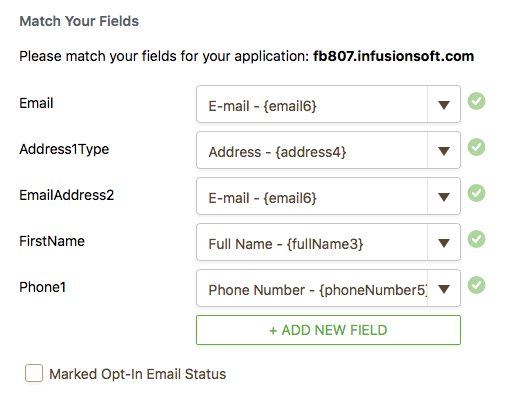Expand Address1Type dropdown arrow

(444, 151)
